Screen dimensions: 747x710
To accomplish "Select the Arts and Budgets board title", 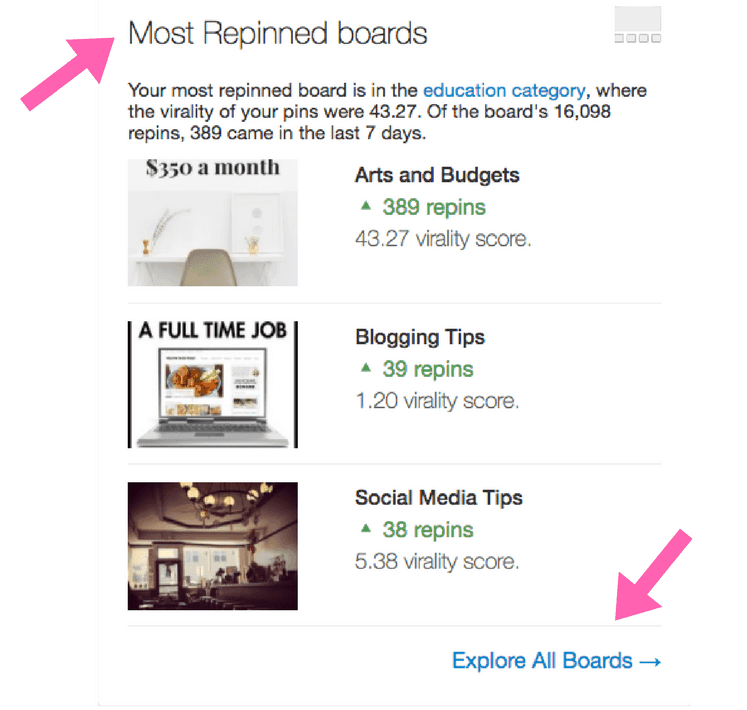I will coord(437,175).
